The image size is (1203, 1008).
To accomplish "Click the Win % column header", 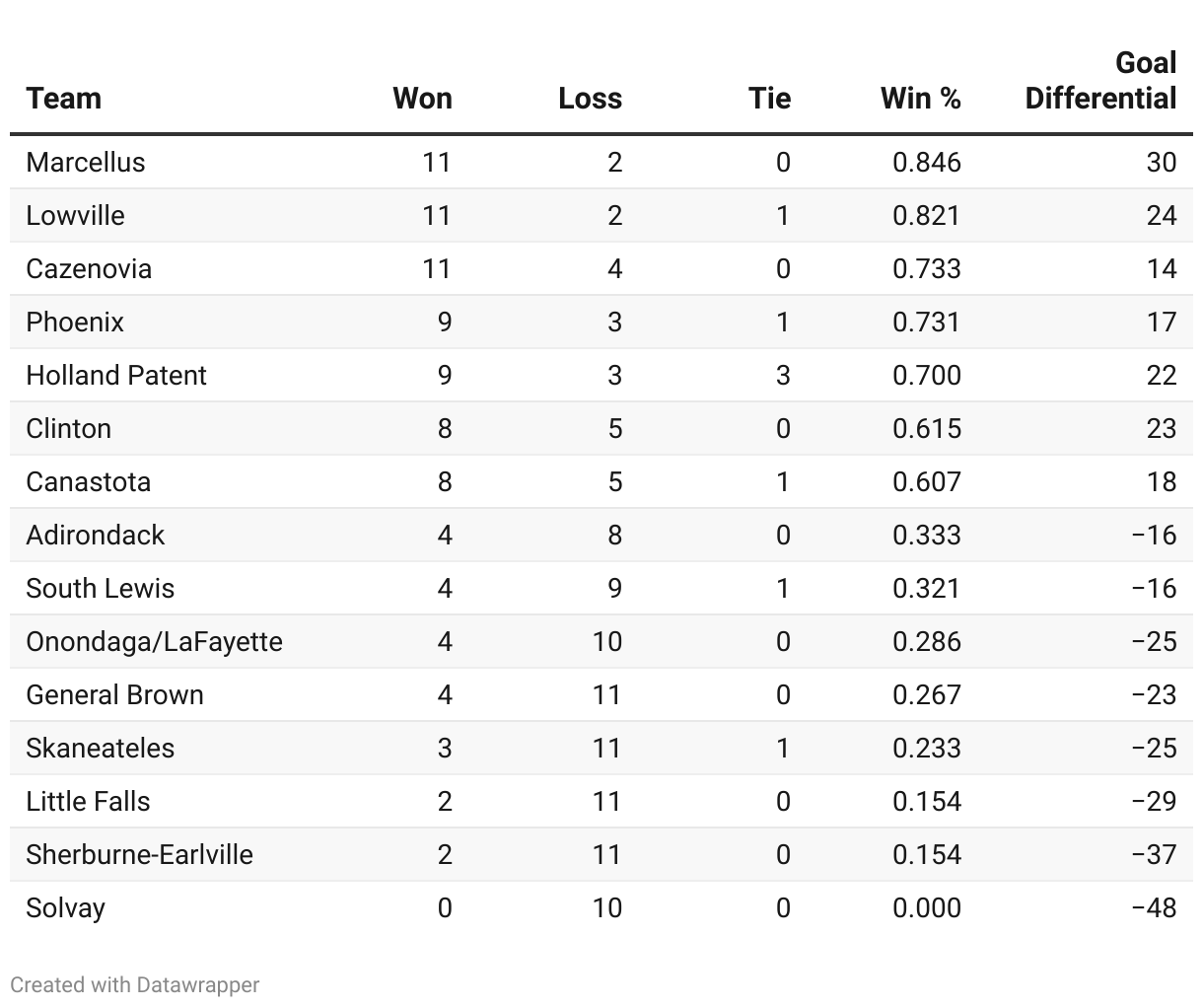I will click(x=920, y=99).
